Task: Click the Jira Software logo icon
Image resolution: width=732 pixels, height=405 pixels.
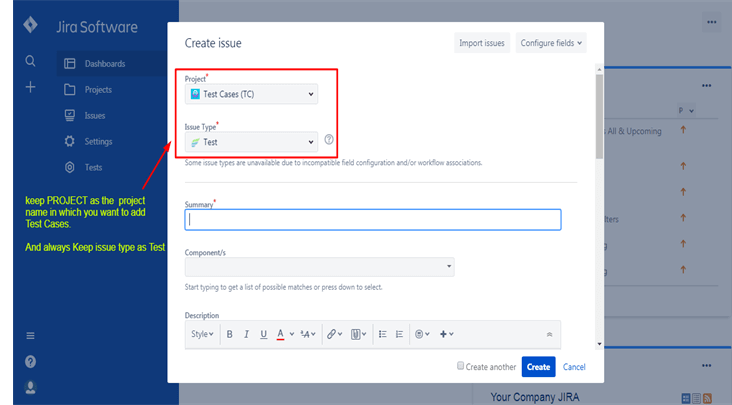Action: pos(30,26)
